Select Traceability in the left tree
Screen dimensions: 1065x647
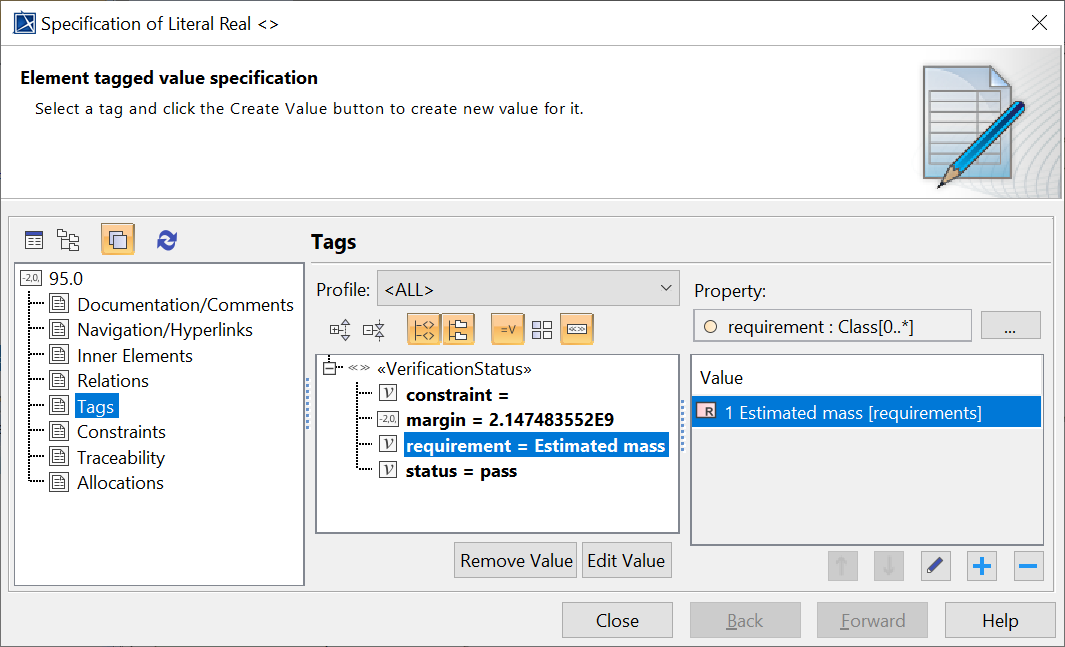tap(120, 457)
